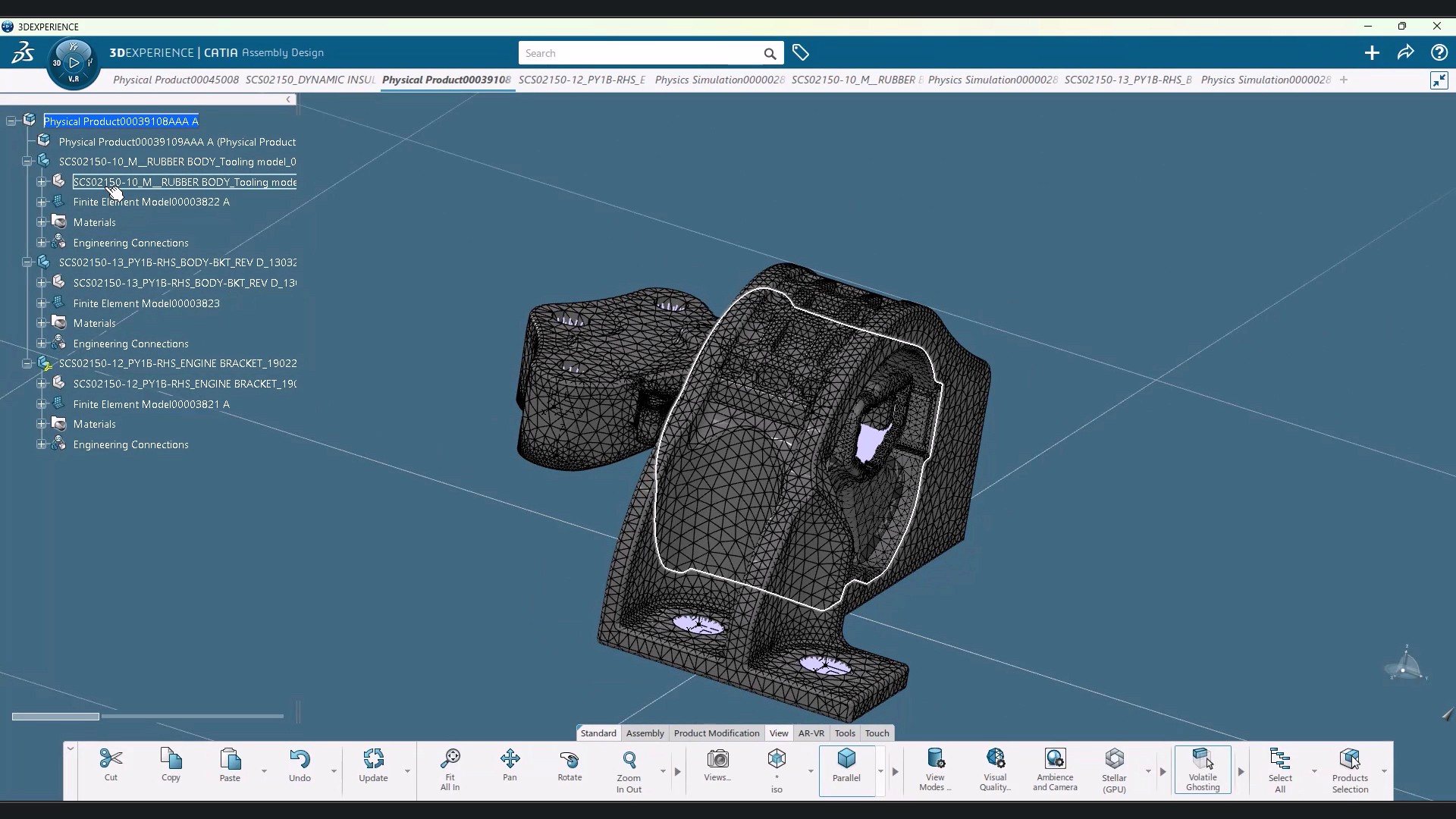Open the AR-VR toolbar tab
Image resolution: width=1456 pixels, height=819 pixels.
coord(811,733)
